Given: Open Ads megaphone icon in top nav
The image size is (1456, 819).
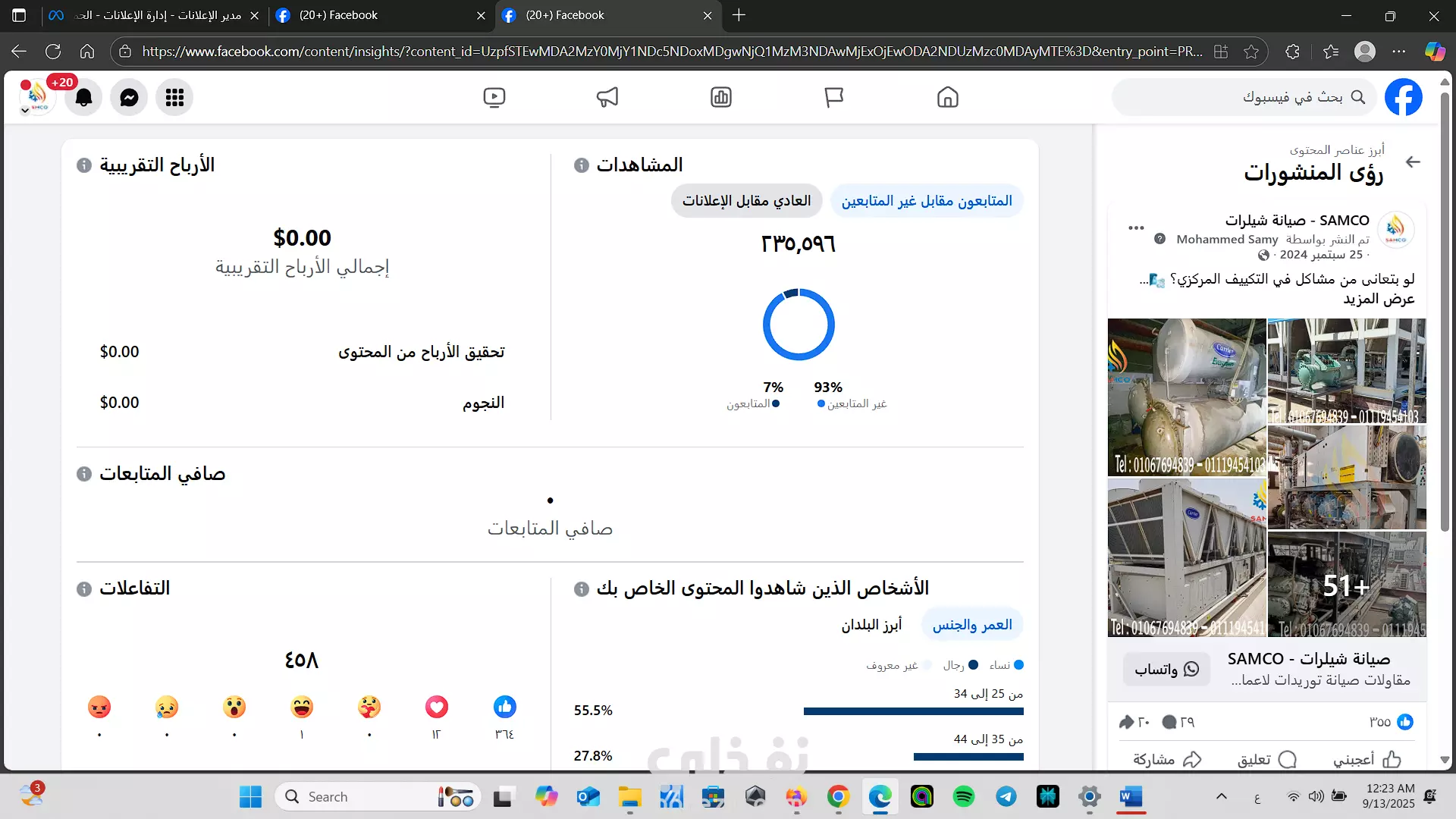Looking at the screenshot, I should (x=607, y=97).
